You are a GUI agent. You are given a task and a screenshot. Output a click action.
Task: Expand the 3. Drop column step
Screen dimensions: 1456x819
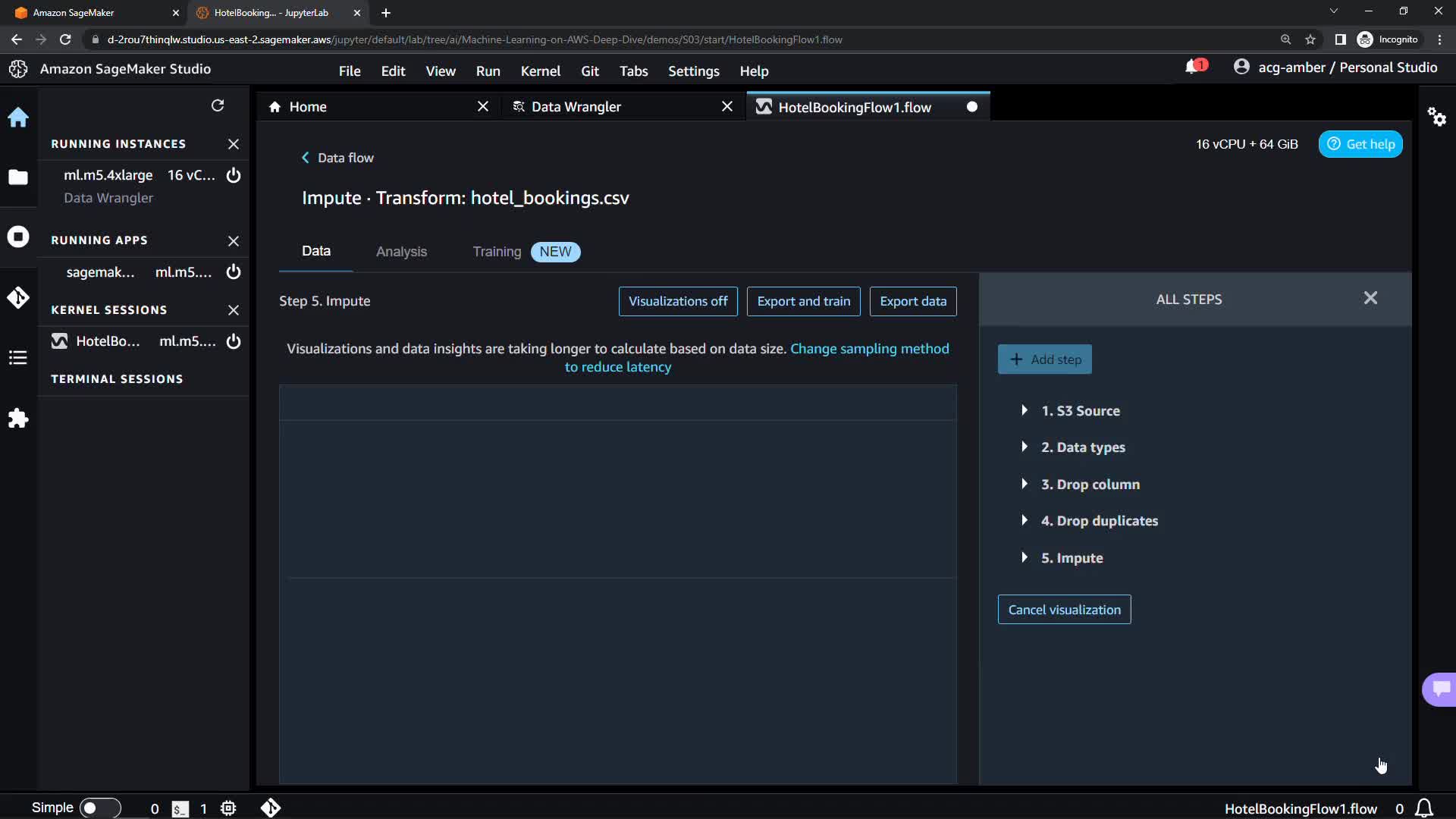coord(1025,484)
